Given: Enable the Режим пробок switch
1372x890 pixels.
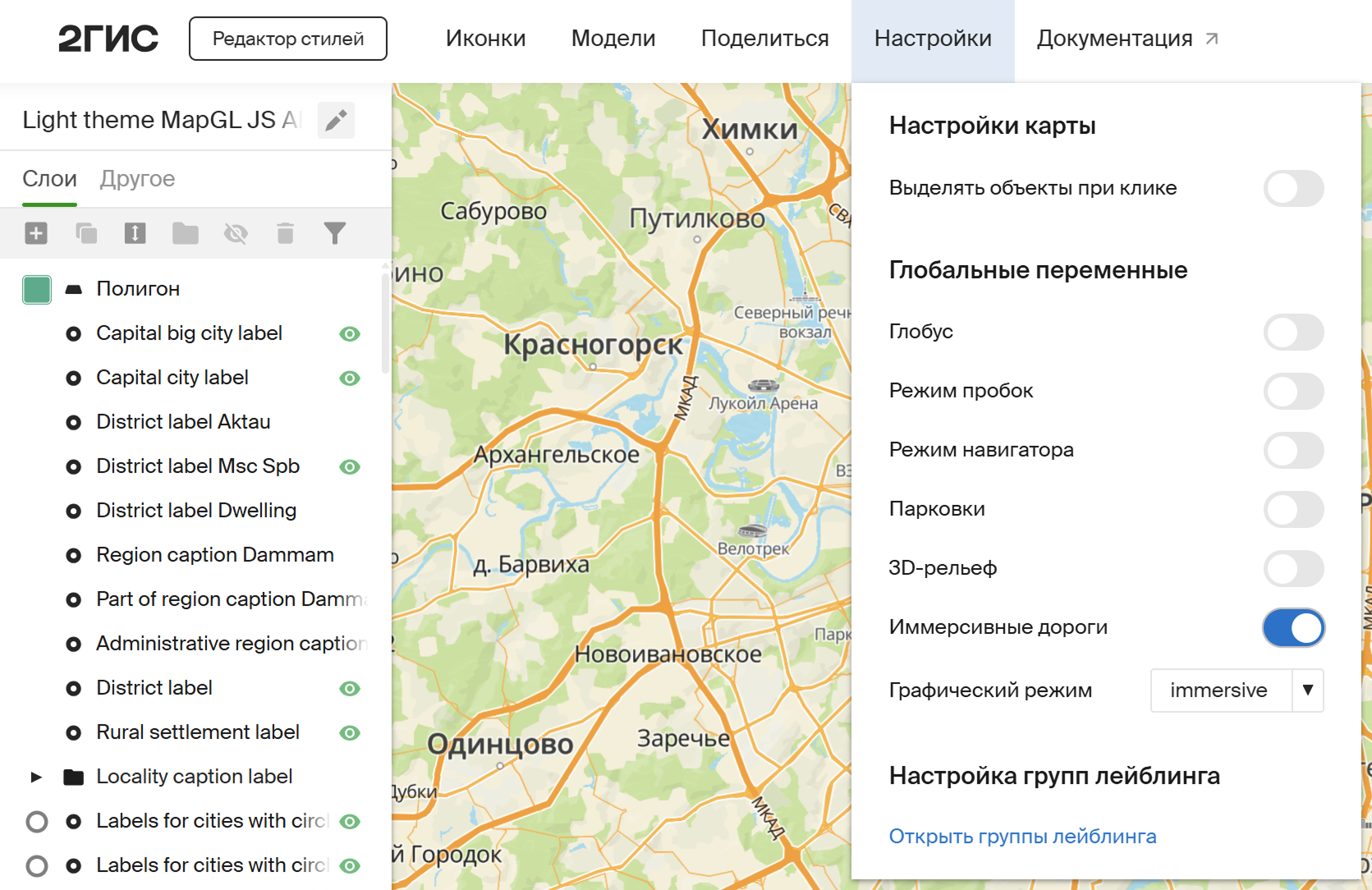Looking at the screenshot, I should [1293, 392].
